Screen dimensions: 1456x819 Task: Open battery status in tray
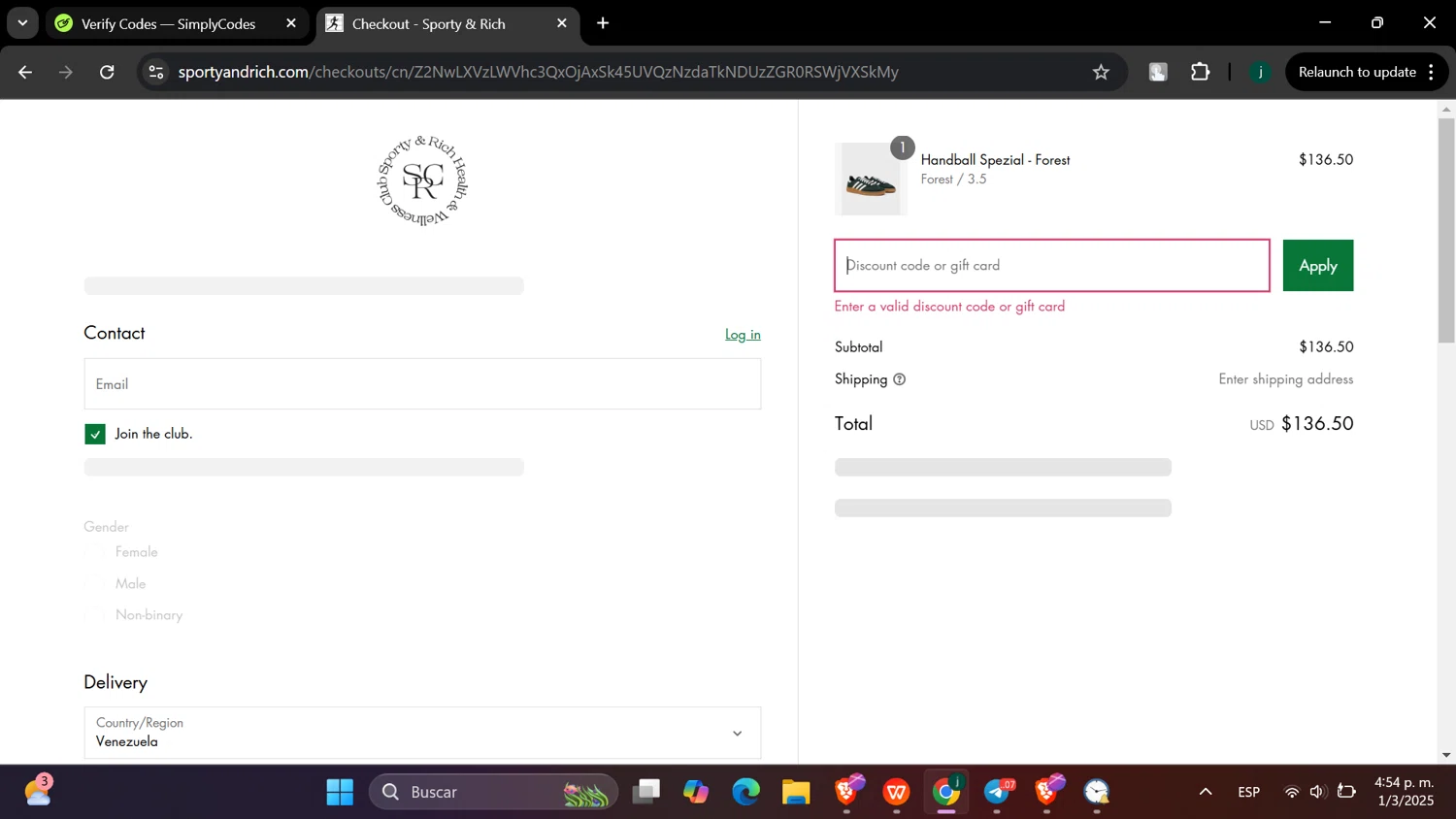pyautogui.click(x=1346, y=793)
